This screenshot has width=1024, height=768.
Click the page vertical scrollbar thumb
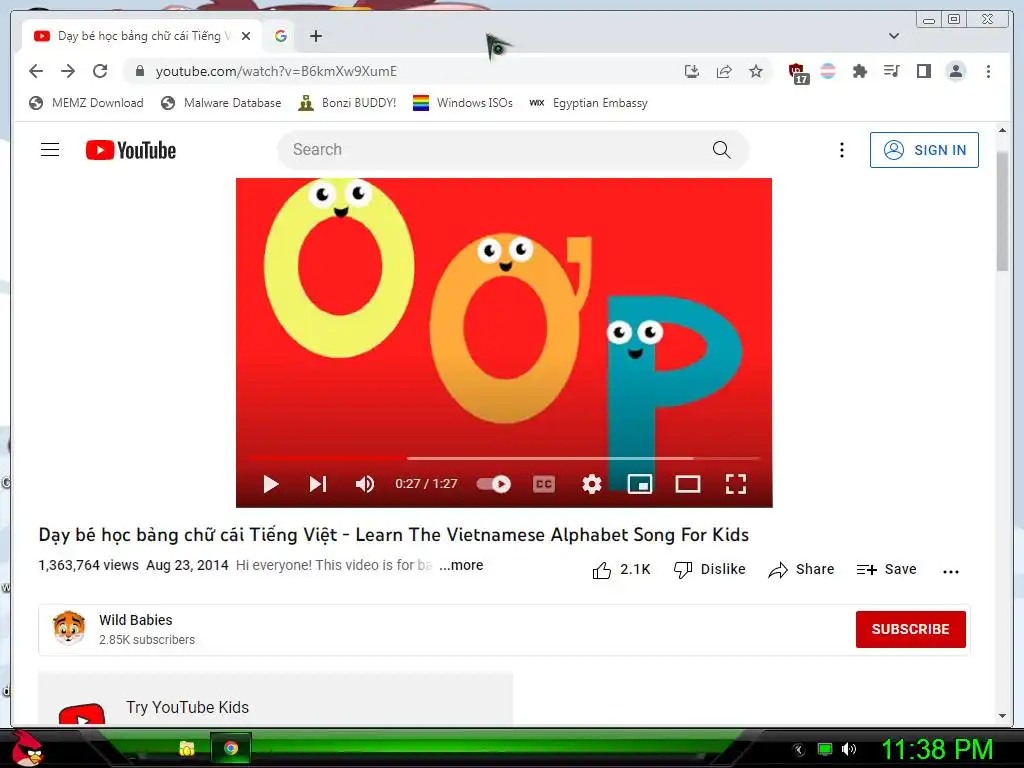coord(1002,210)
